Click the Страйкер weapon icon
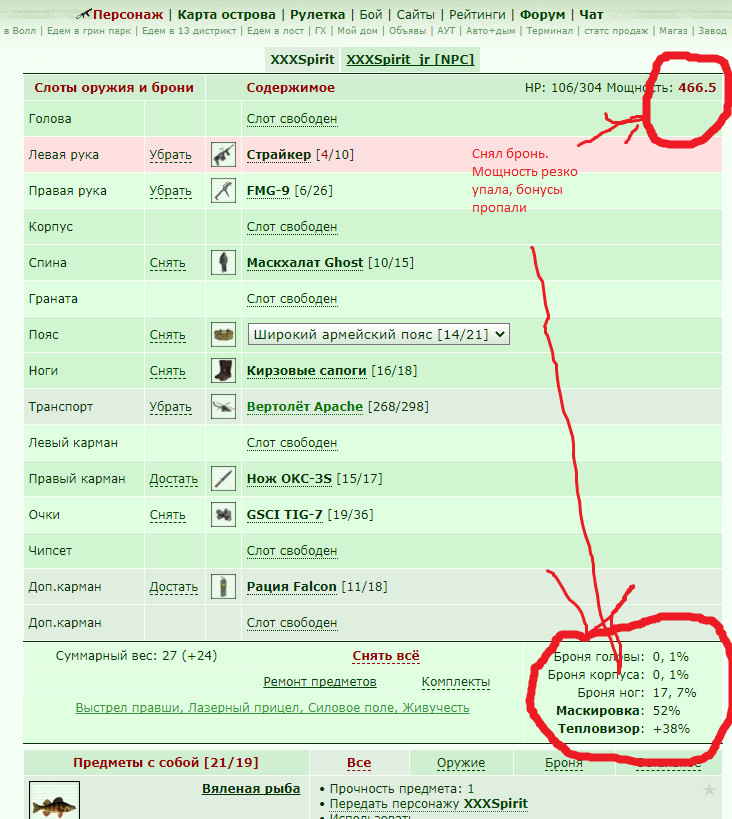Viewport: 732px width, 819px height. tap(223, 155)
